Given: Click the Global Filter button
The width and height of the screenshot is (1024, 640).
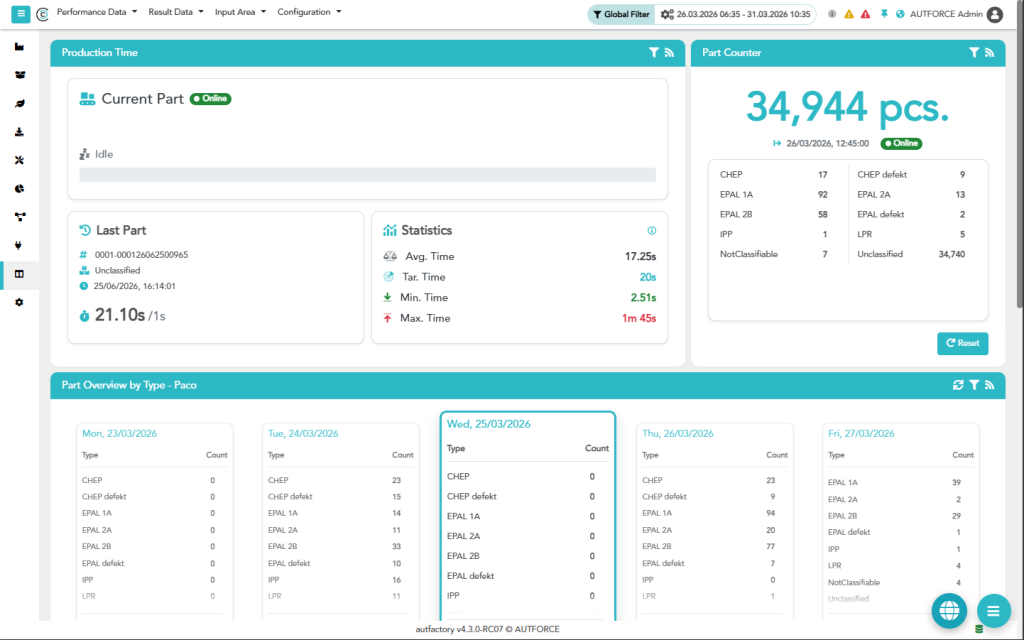Looking at the screenshot, I should pos(621,14).
